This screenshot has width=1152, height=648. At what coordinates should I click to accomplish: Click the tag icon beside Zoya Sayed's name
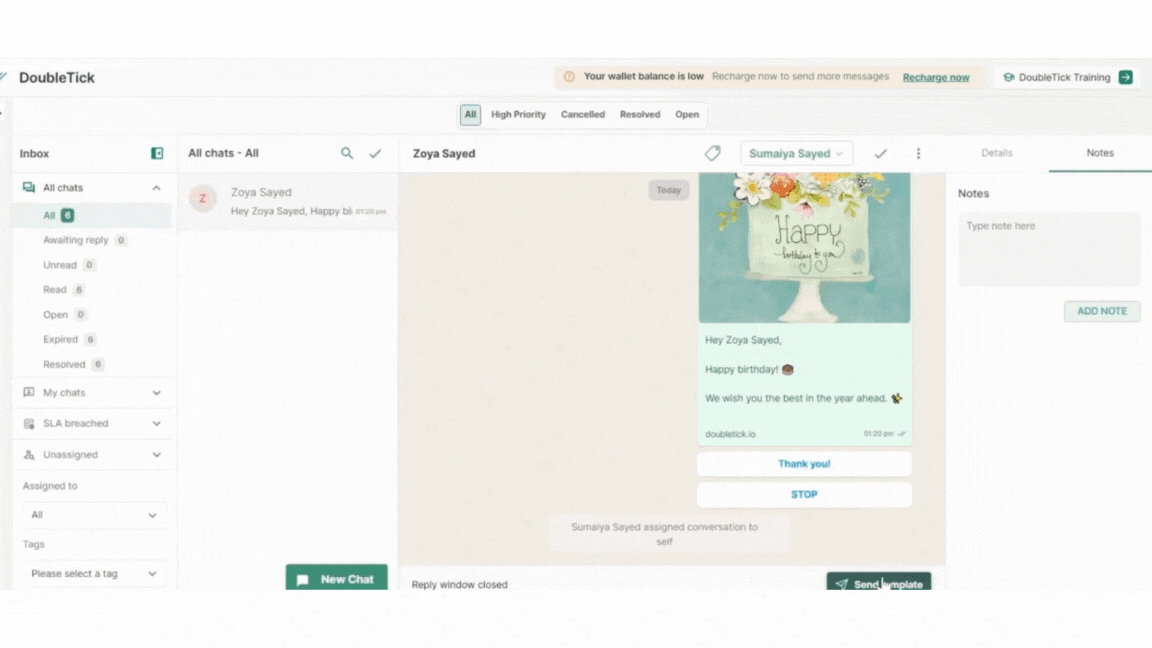point(712,154)
